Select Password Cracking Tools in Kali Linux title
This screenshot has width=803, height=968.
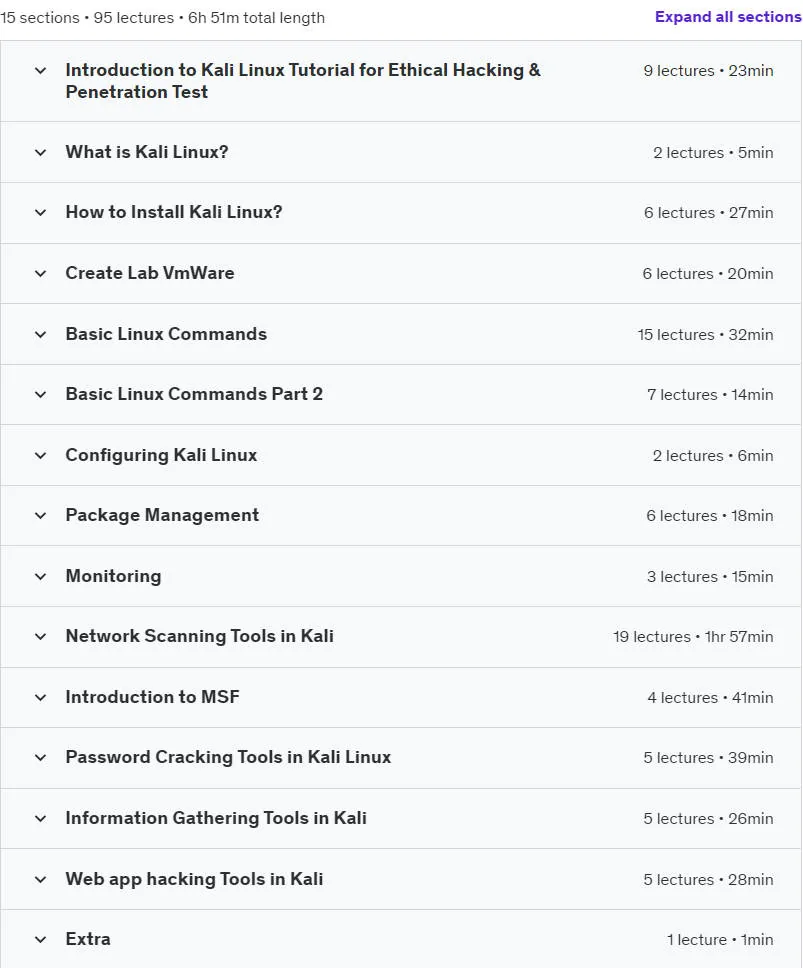tap(228, 757)
